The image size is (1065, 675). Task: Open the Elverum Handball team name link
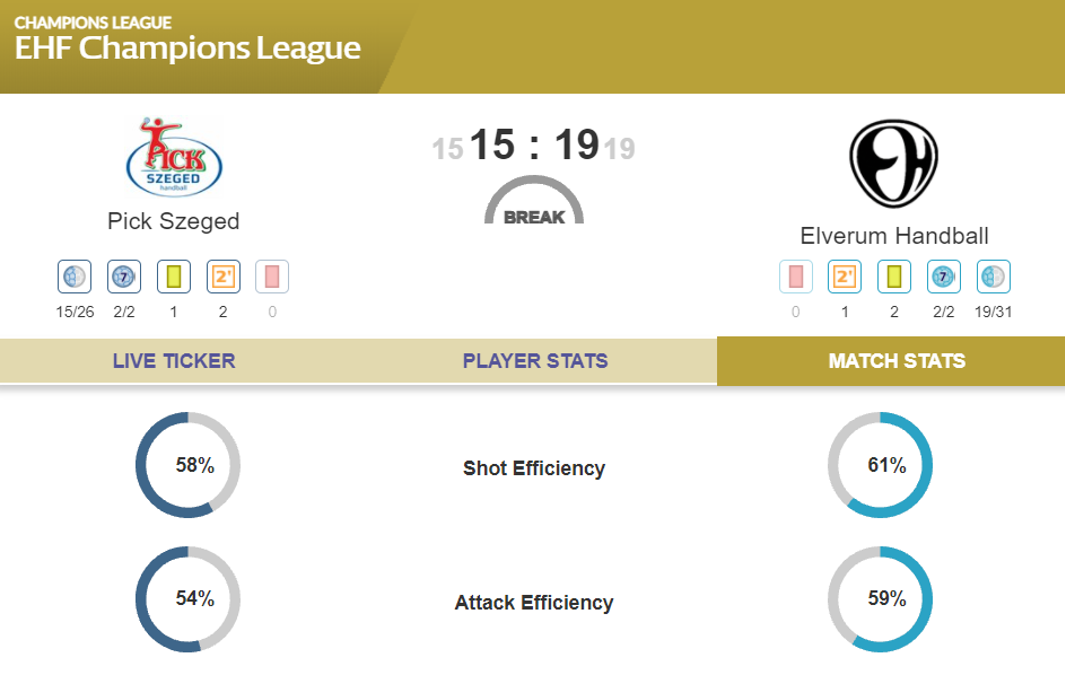coord(894,236)
